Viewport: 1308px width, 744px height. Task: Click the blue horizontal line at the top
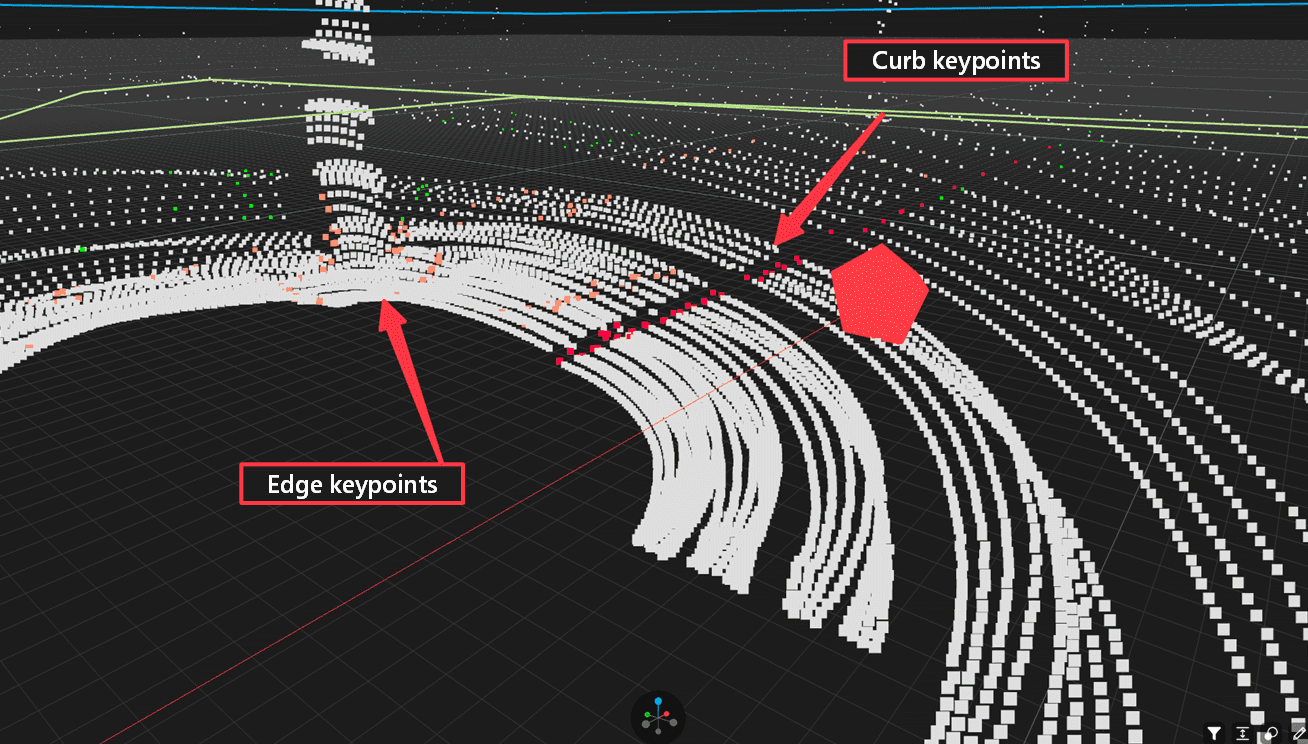pyautogui.click(x=650, y=10)
